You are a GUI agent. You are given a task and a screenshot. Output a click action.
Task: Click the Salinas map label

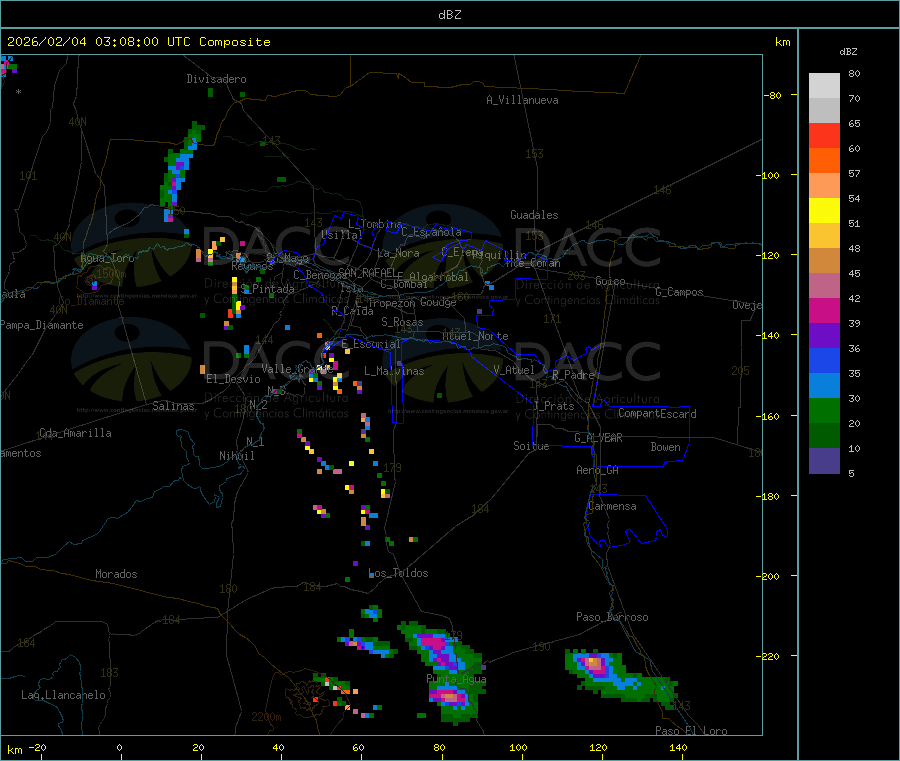173,406
